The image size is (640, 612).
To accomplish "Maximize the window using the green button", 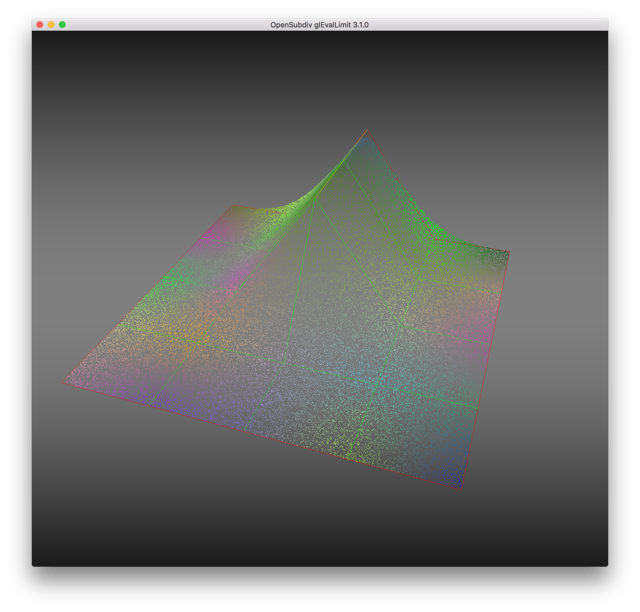I will [x=62, y=24].
